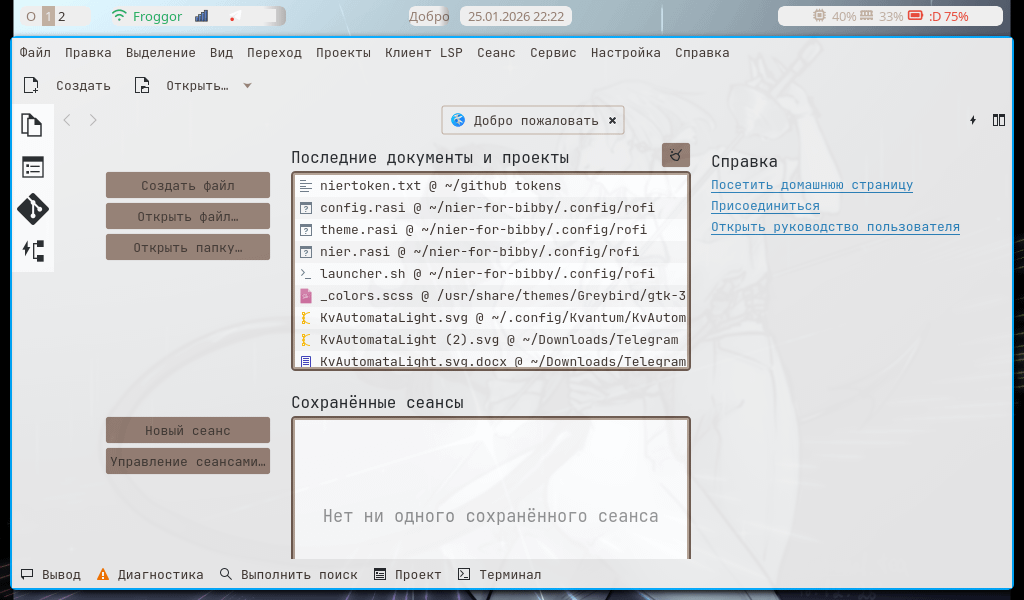Click the Открыть… open file toolbar icon
This screenshot has height=600, width=1024.
(x=142, y=86)
